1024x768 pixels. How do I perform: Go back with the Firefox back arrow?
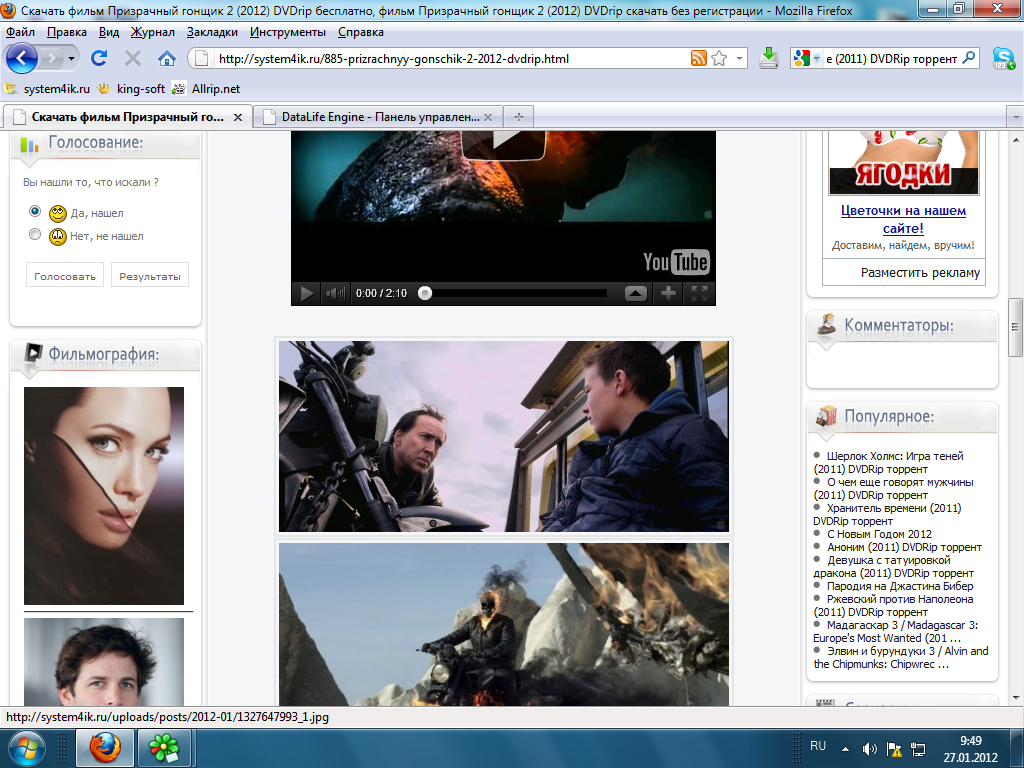pyautogui.click(x=22, y=59)
